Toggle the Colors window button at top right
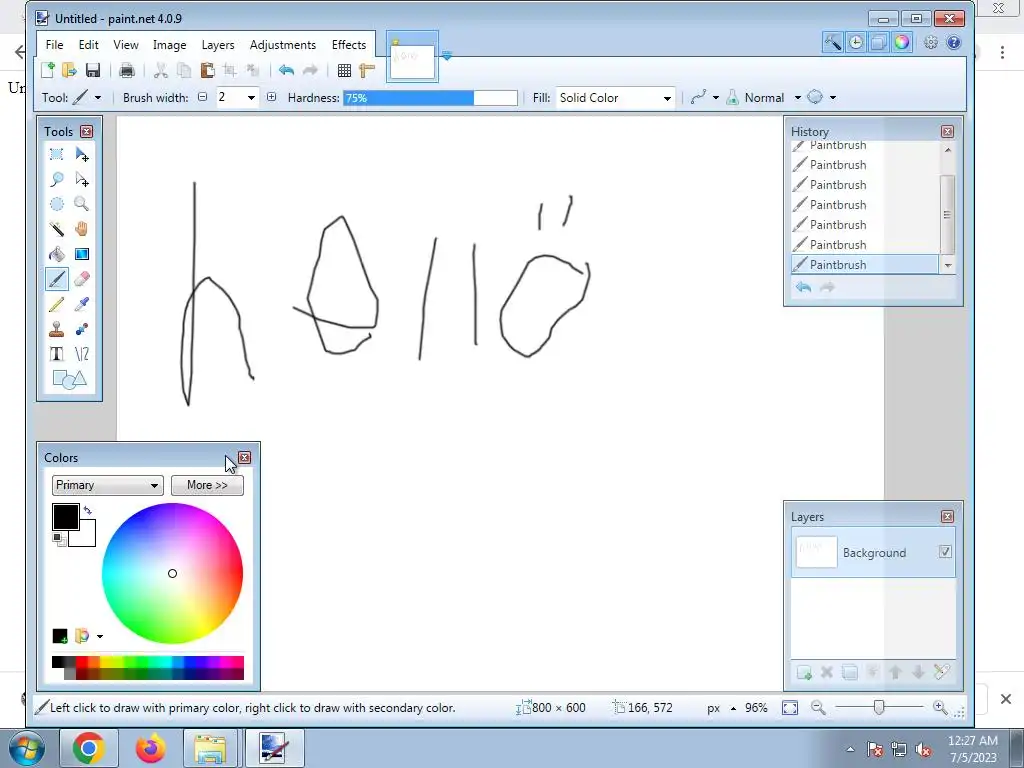The width and height of the screenshot is (1024, 768). pyautogui.click(x=902, y=42)
